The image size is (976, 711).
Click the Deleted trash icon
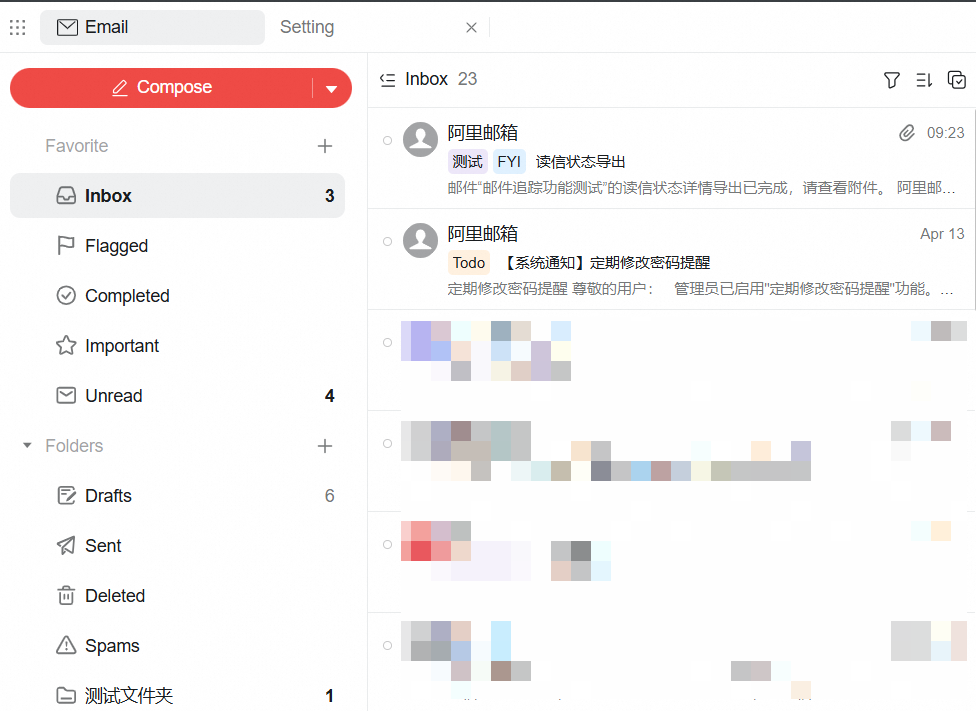tap(66, 596)
